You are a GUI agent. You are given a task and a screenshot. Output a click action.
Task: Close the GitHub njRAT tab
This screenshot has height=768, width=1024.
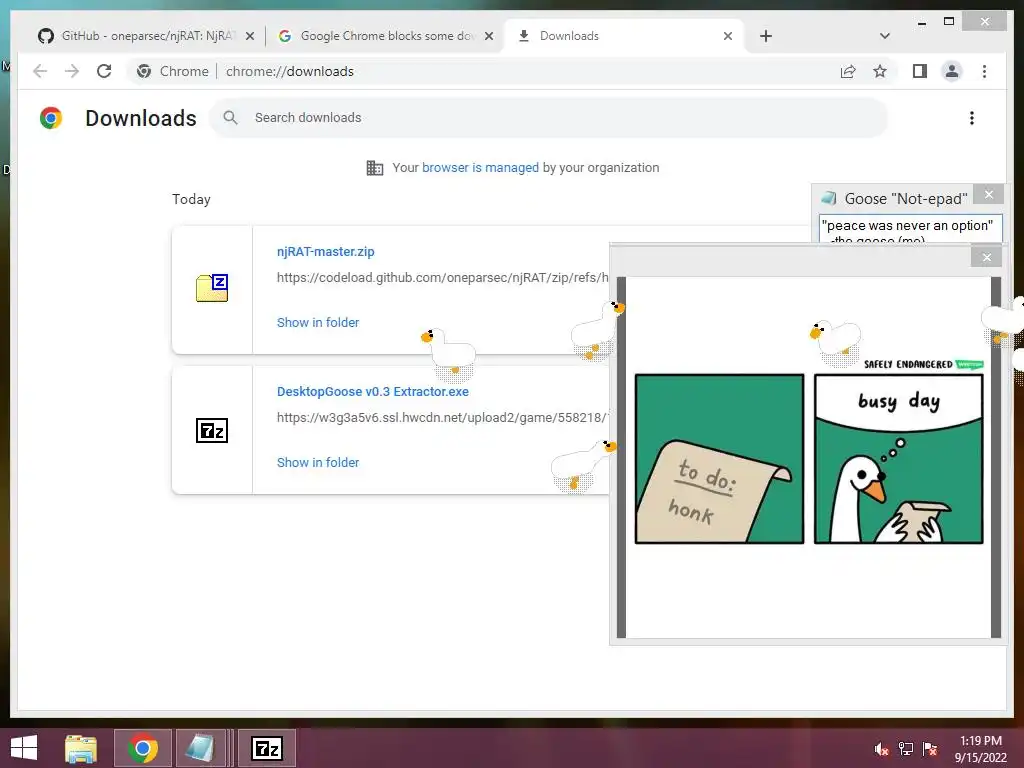(249, 36)
